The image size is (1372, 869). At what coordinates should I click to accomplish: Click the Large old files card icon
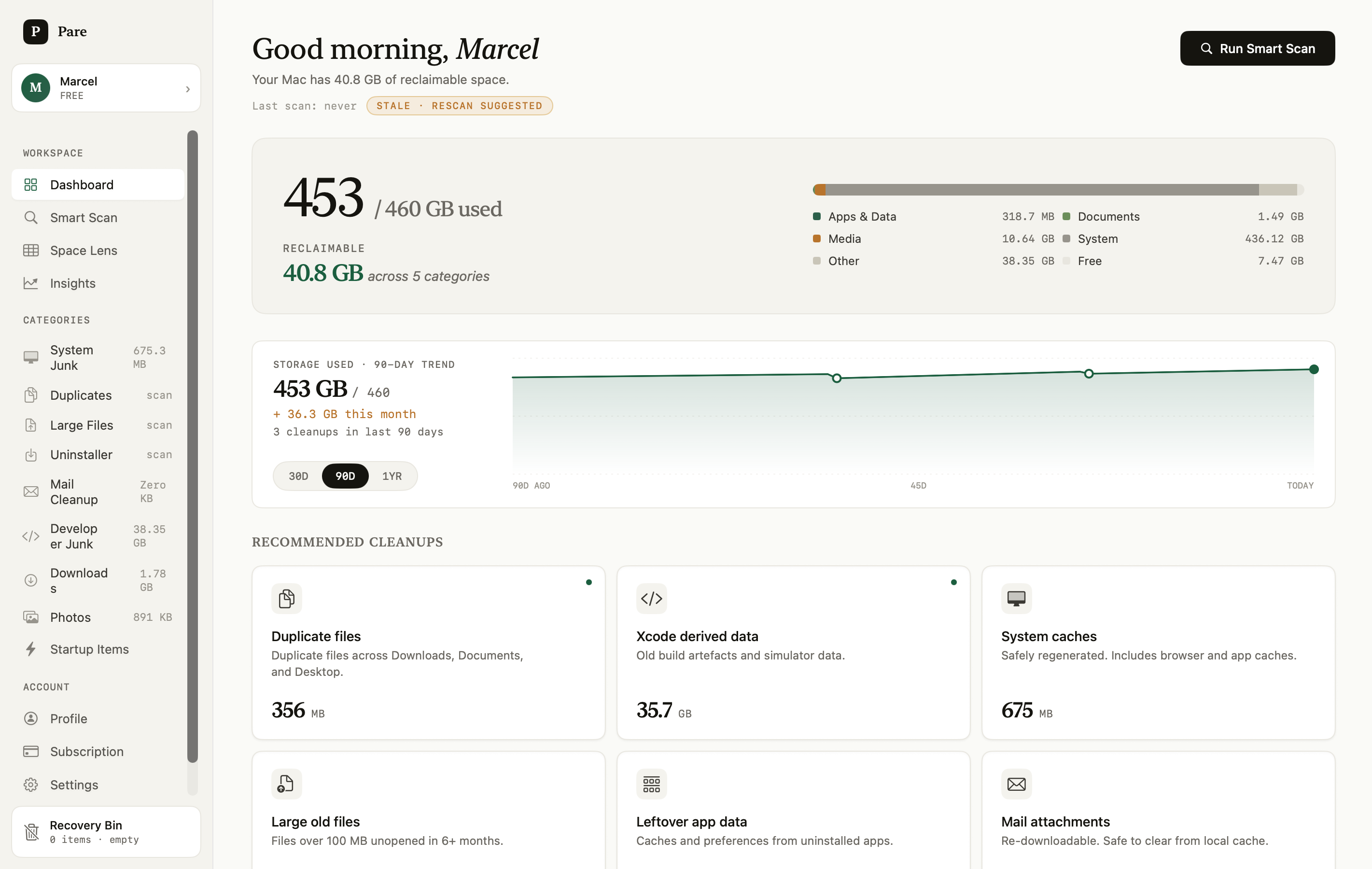click(x=287, y=784)
